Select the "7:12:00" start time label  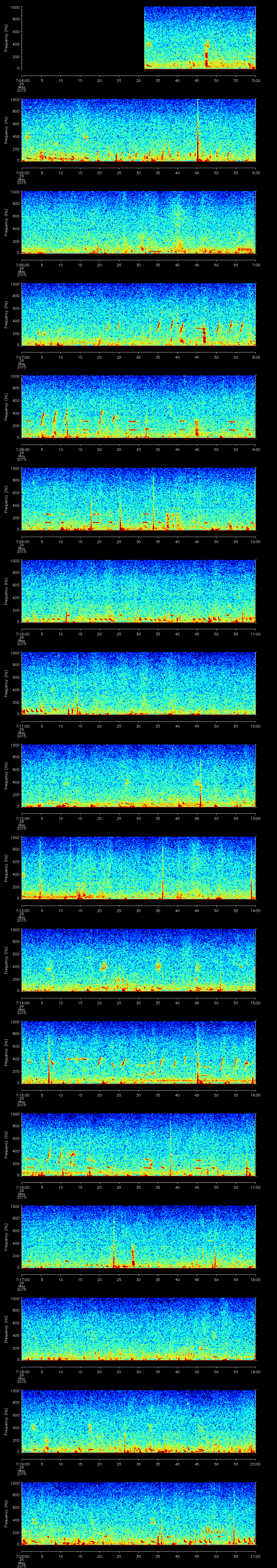click(22, 818)
